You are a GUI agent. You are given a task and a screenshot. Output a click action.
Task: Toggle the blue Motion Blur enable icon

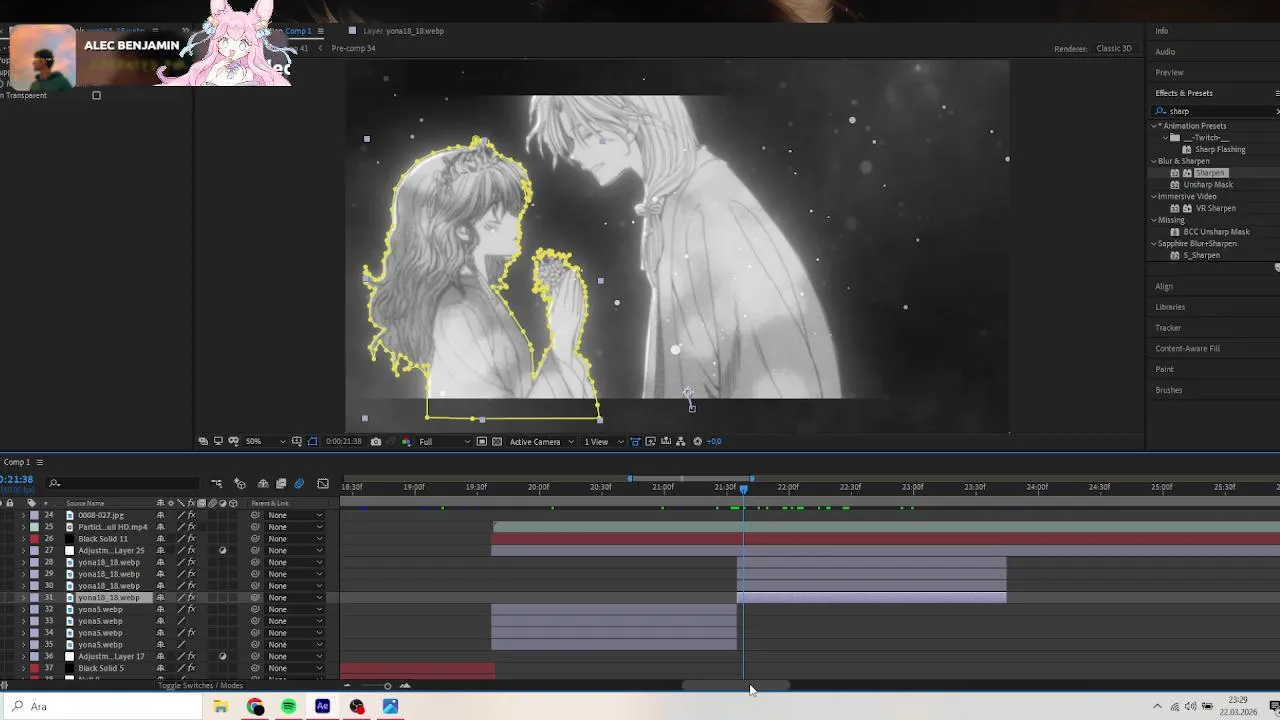[299, 484]
